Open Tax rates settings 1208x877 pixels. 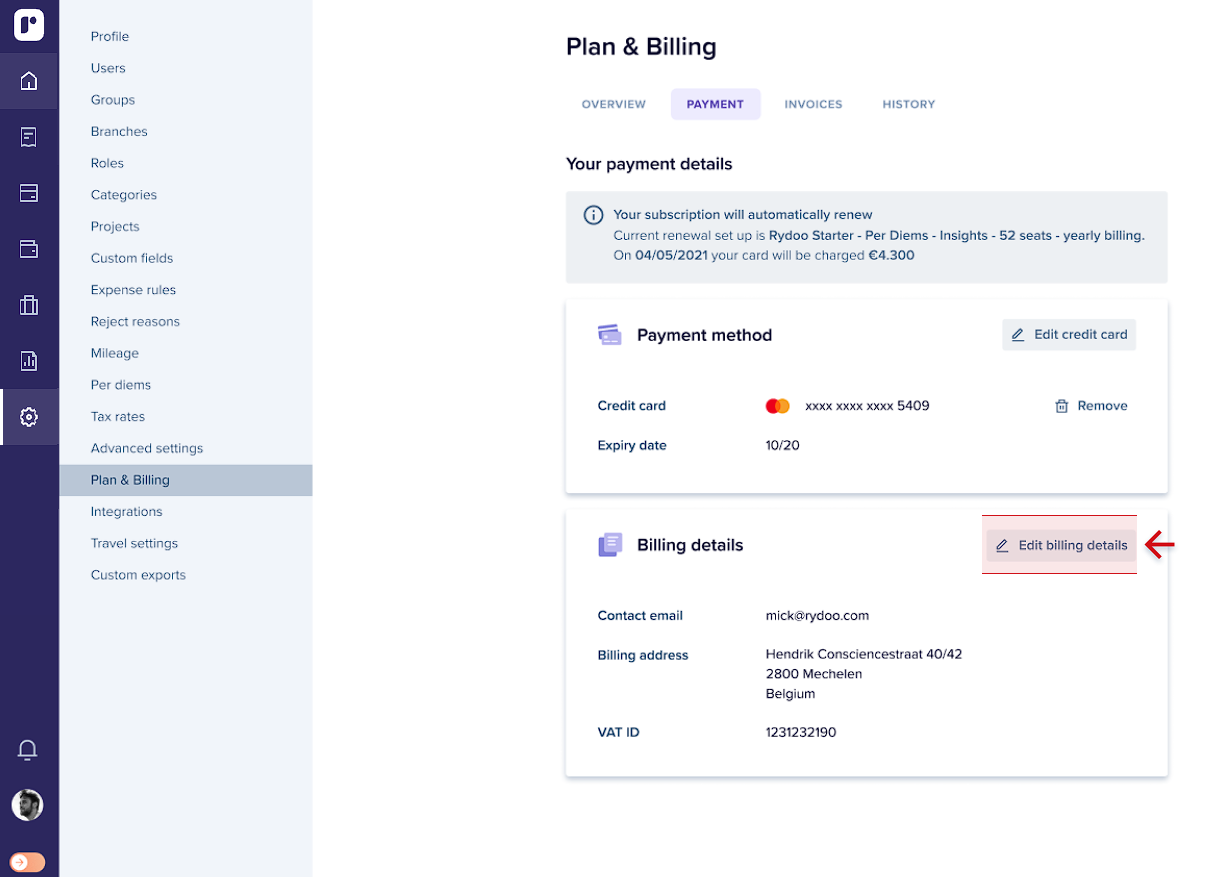pyautogui.click(x=118, y=416)
